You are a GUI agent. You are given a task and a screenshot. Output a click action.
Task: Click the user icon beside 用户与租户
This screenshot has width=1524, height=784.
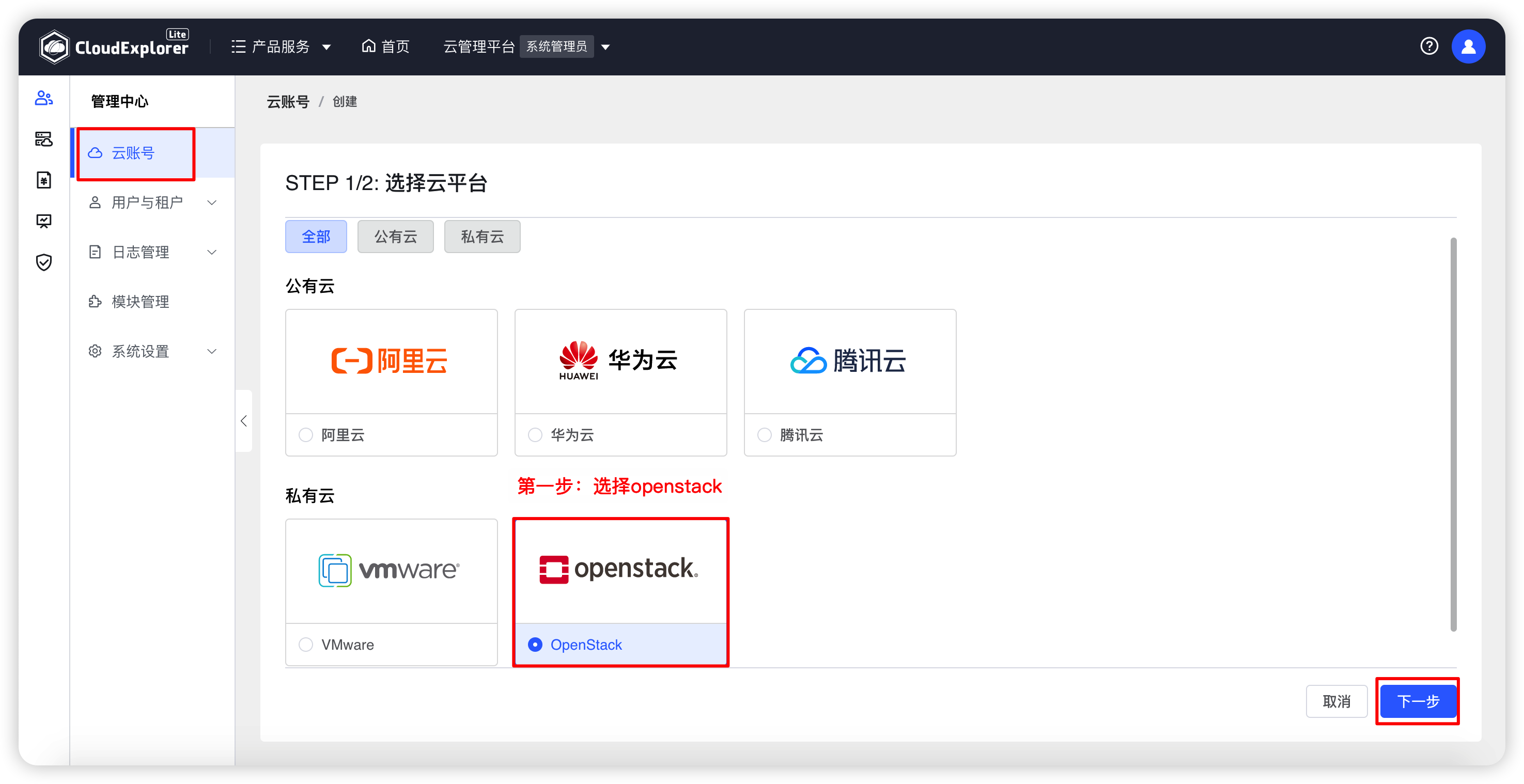point(95,203)
